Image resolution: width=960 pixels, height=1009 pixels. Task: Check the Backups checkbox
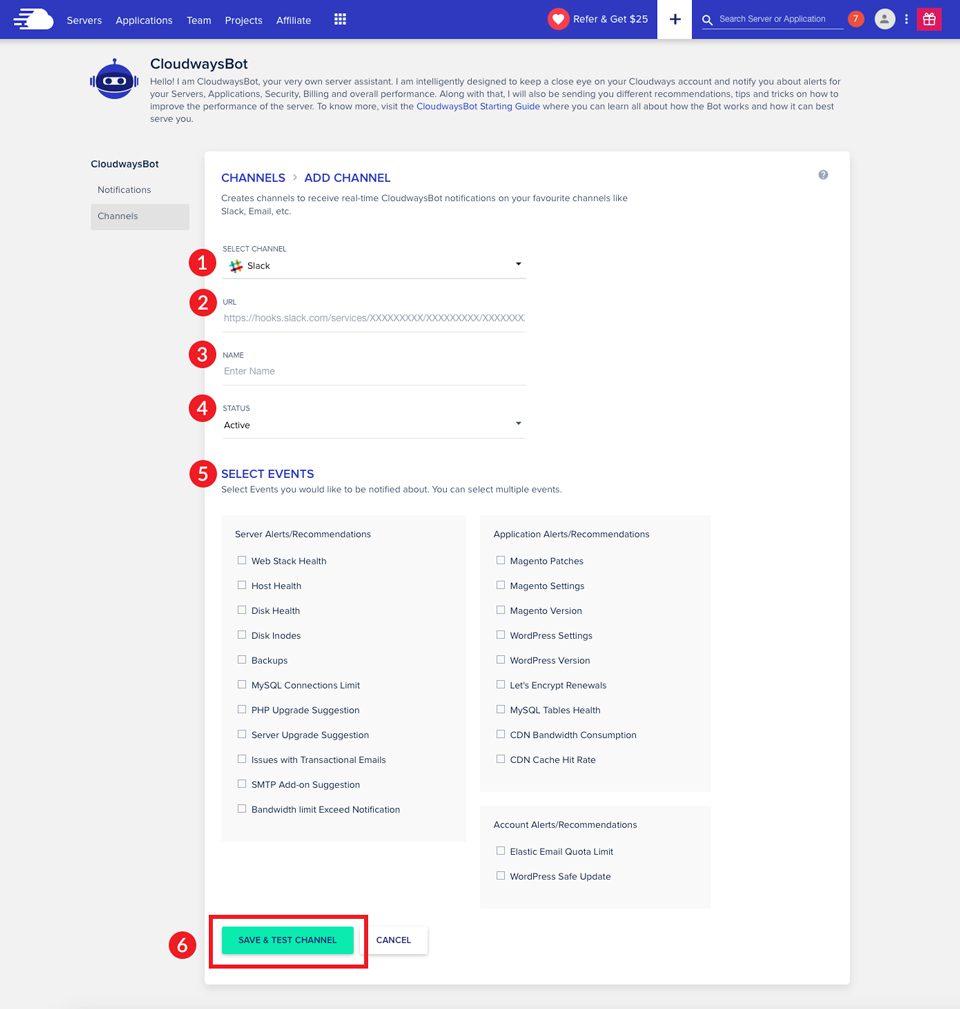[x=242, y=660]
